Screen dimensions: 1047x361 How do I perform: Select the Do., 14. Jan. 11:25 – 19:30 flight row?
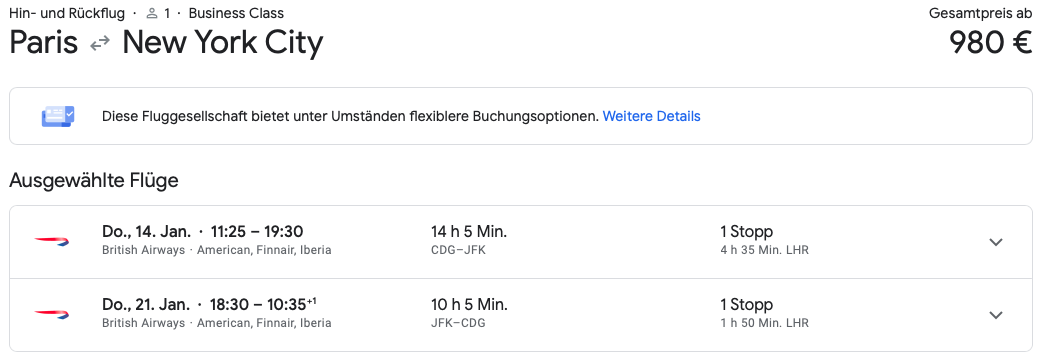[521, 242]
